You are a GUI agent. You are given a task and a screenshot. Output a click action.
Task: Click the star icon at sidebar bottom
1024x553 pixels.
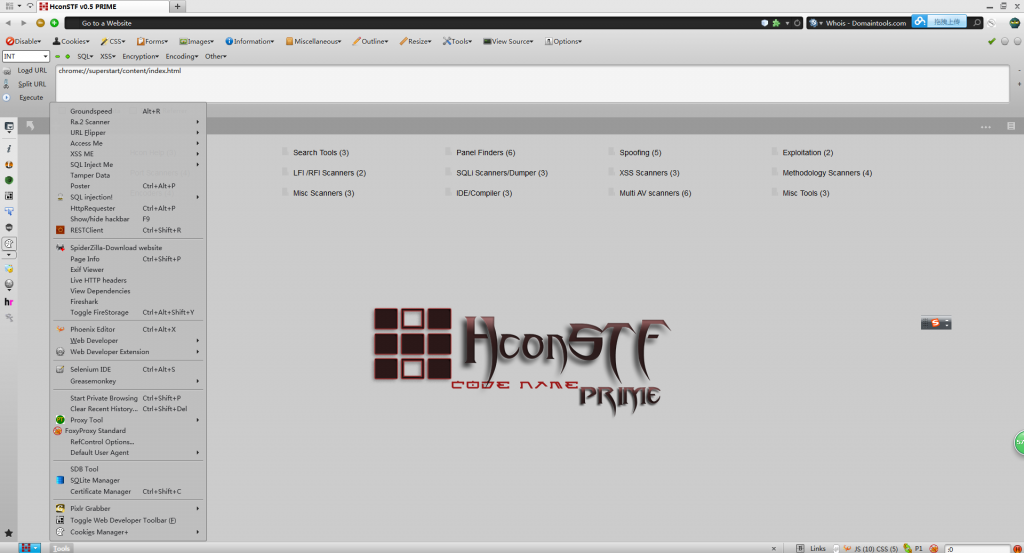(x=8, y=533)
